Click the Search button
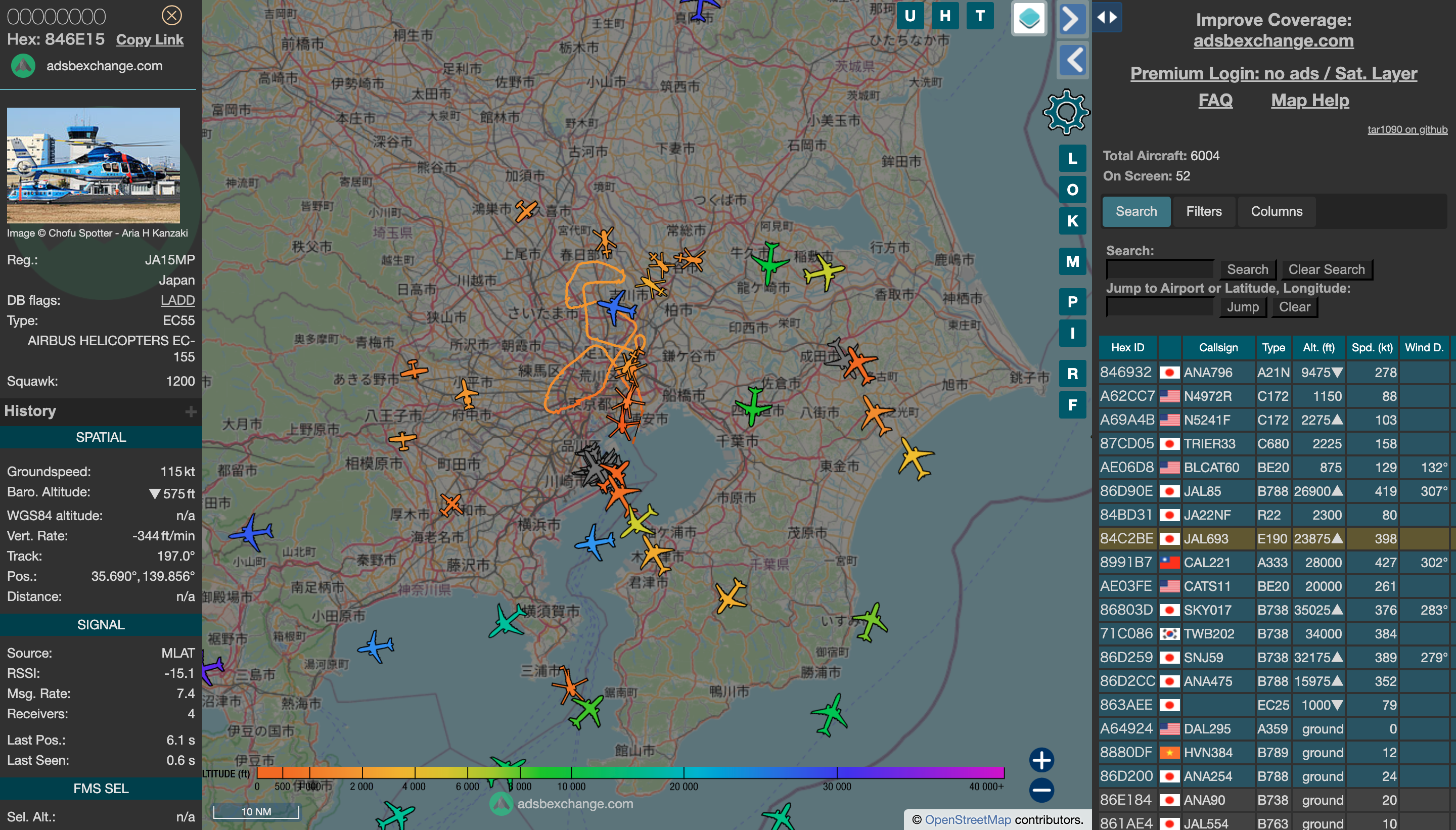This screenshot has width=1456, height=830. point(1247,269)
